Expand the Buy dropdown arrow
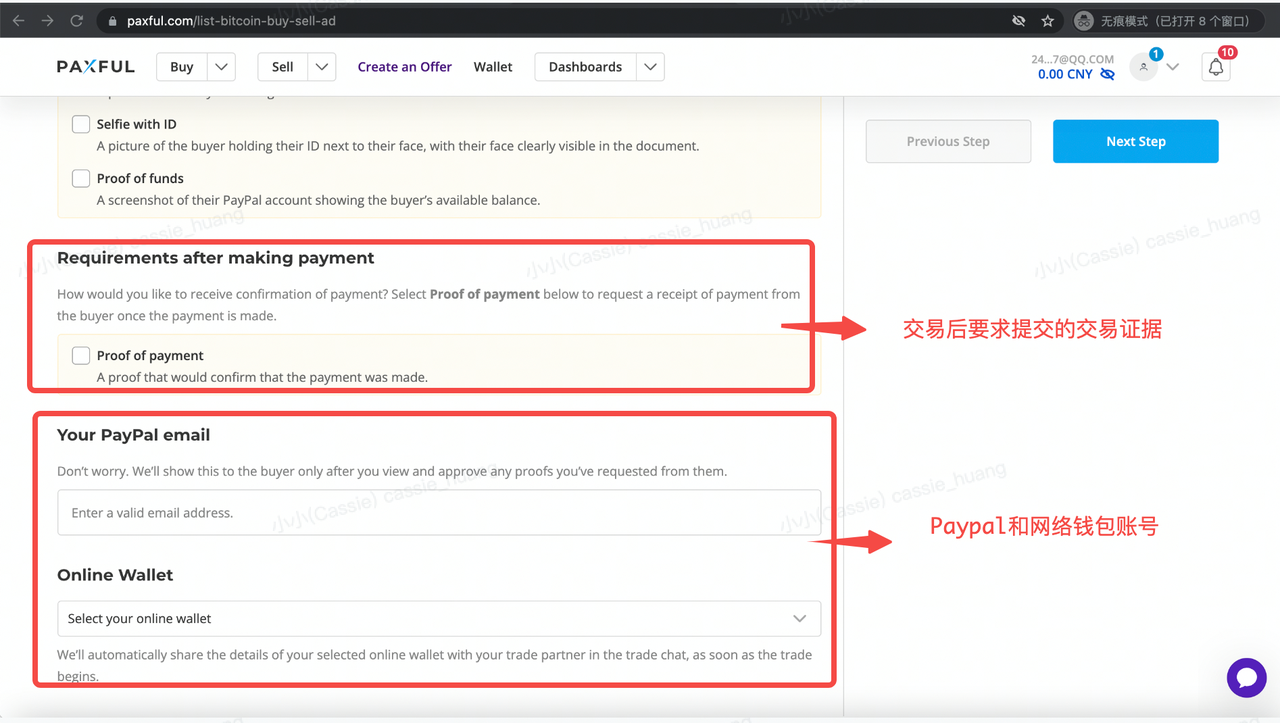 pos(221,67)
